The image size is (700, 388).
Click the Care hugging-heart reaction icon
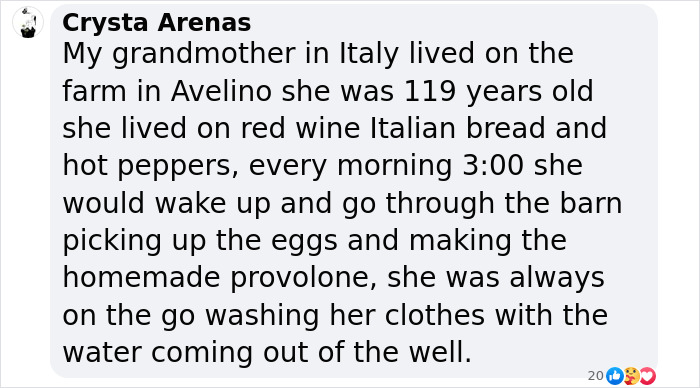click(631, 376)
